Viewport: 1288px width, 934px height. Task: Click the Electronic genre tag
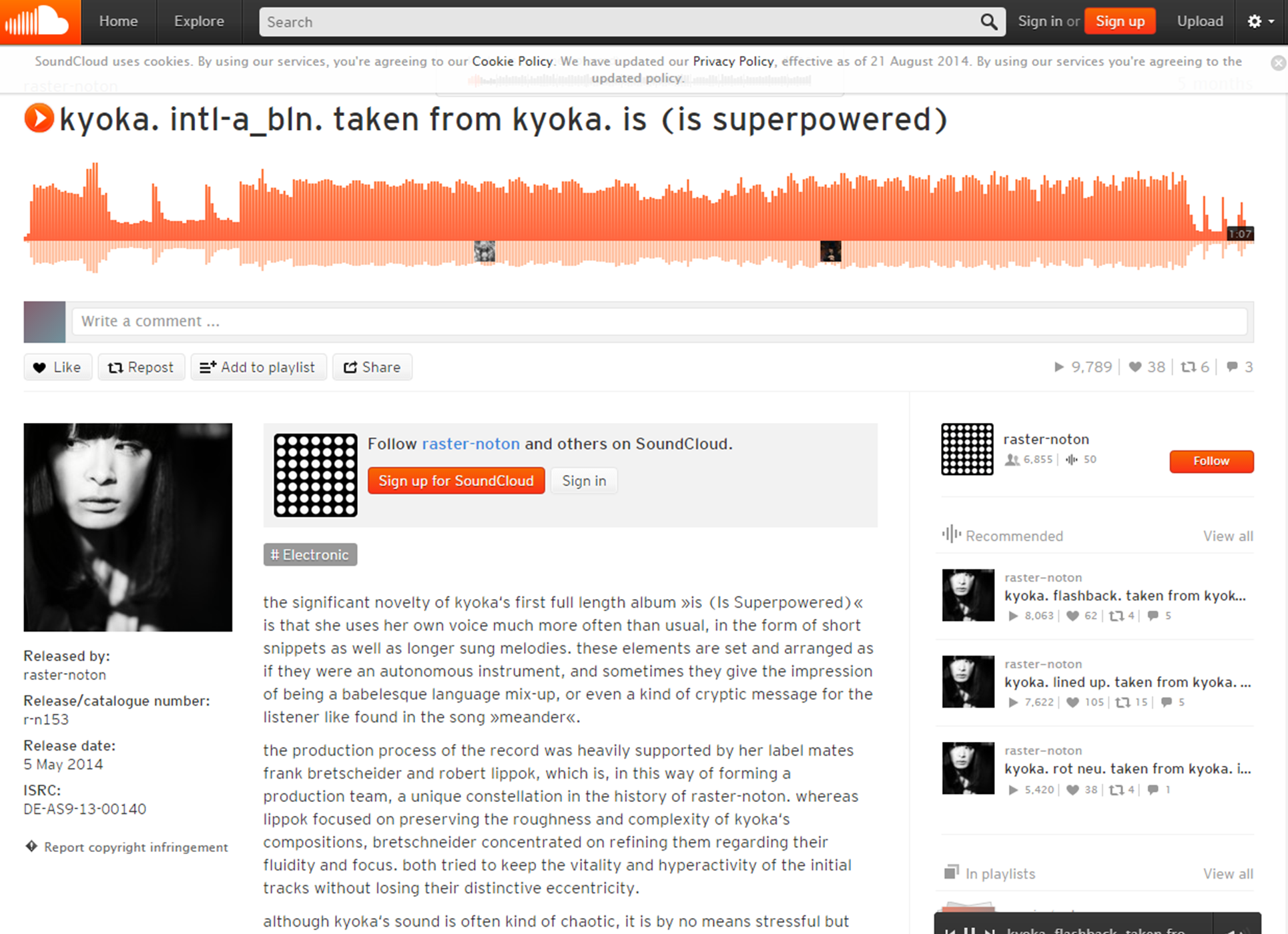310,554
